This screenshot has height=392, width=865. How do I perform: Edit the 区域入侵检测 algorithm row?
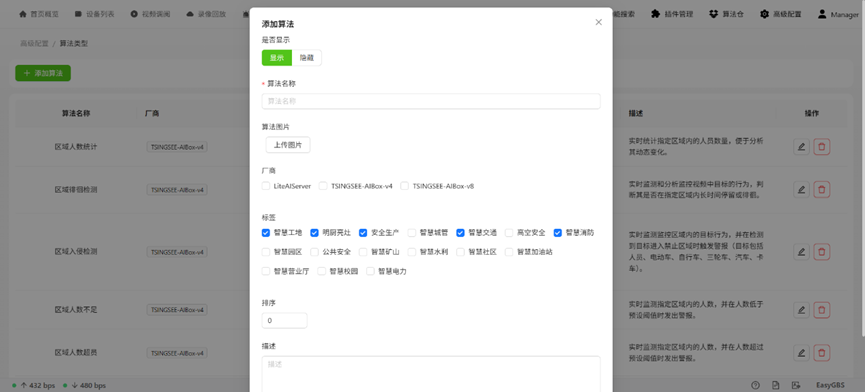click(x=801, y=251)
